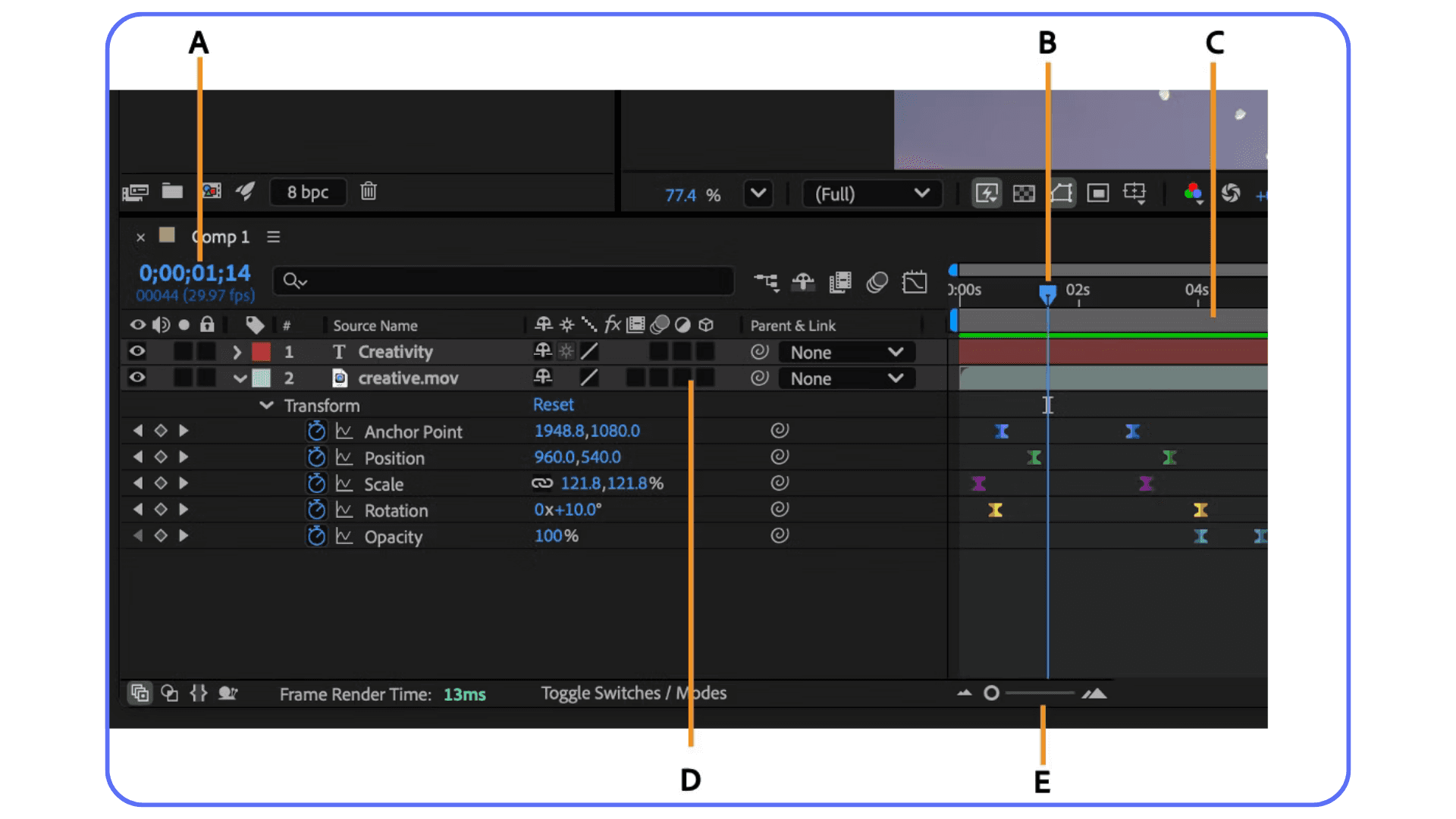1456x819 pixels.
Task: Click the Fast Previews lightning icon
Action: 986,193
